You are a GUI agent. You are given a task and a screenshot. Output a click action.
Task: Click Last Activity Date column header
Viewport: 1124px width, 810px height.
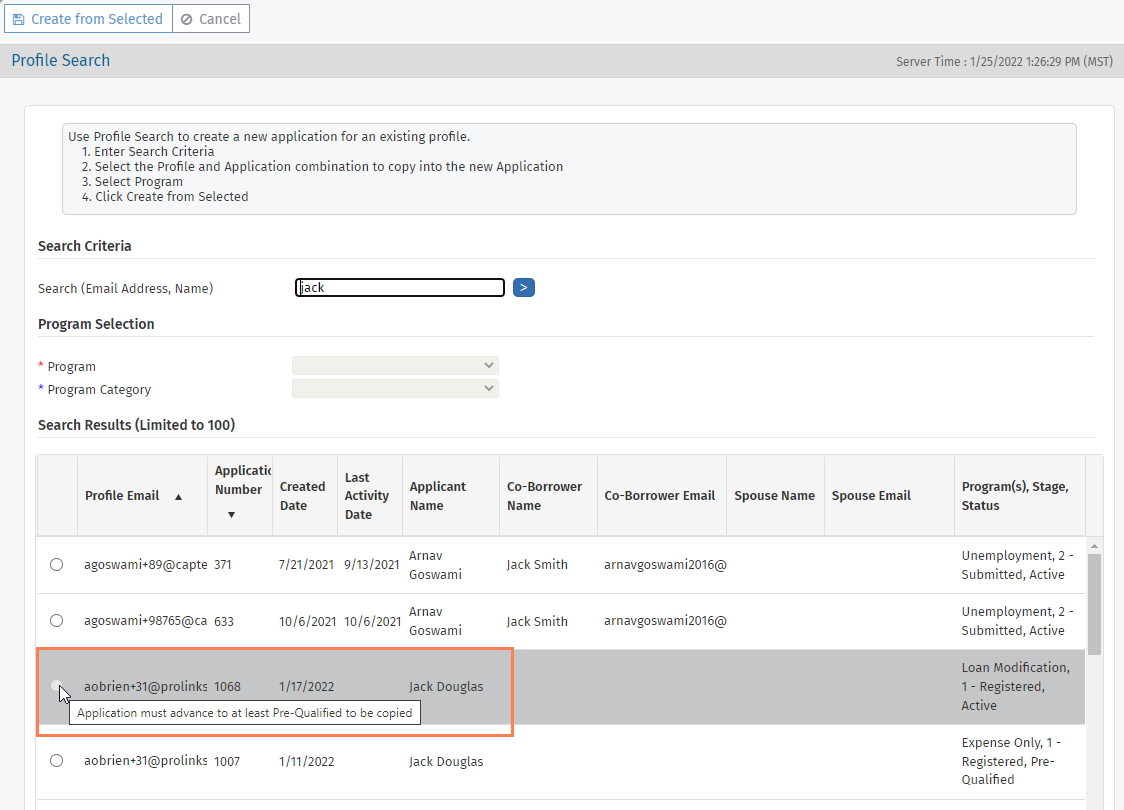tap(366, 496)
